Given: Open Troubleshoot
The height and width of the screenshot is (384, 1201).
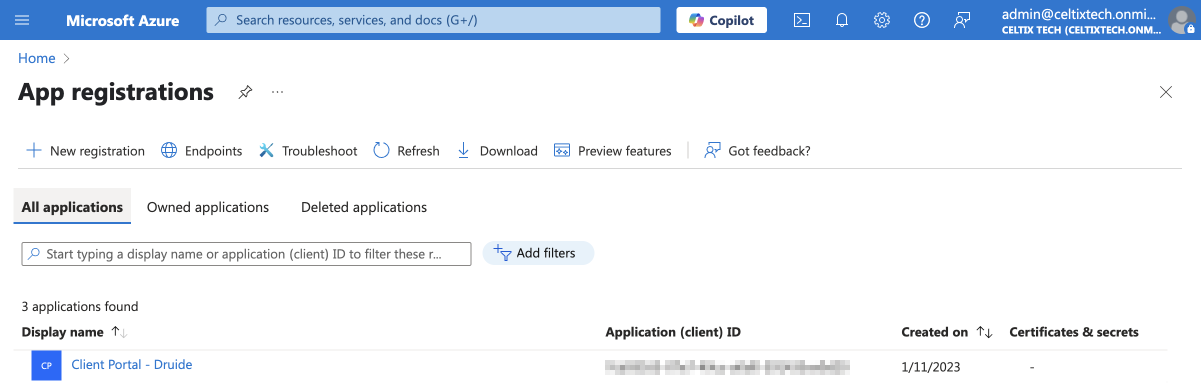Looking at the screenshot, I should point(308,151).
